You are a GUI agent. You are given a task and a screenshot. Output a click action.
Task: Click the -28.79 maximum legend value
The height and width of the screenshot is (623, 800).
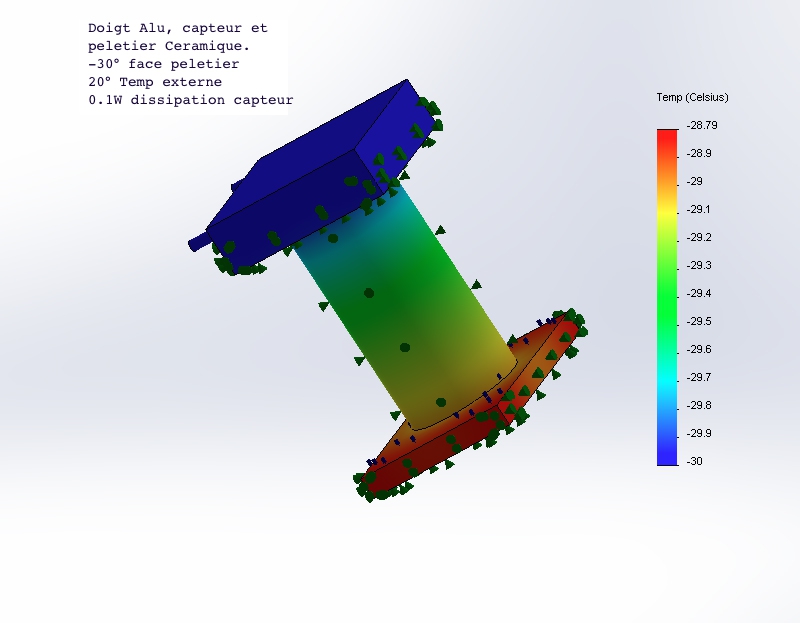click(x=702, y=126)
